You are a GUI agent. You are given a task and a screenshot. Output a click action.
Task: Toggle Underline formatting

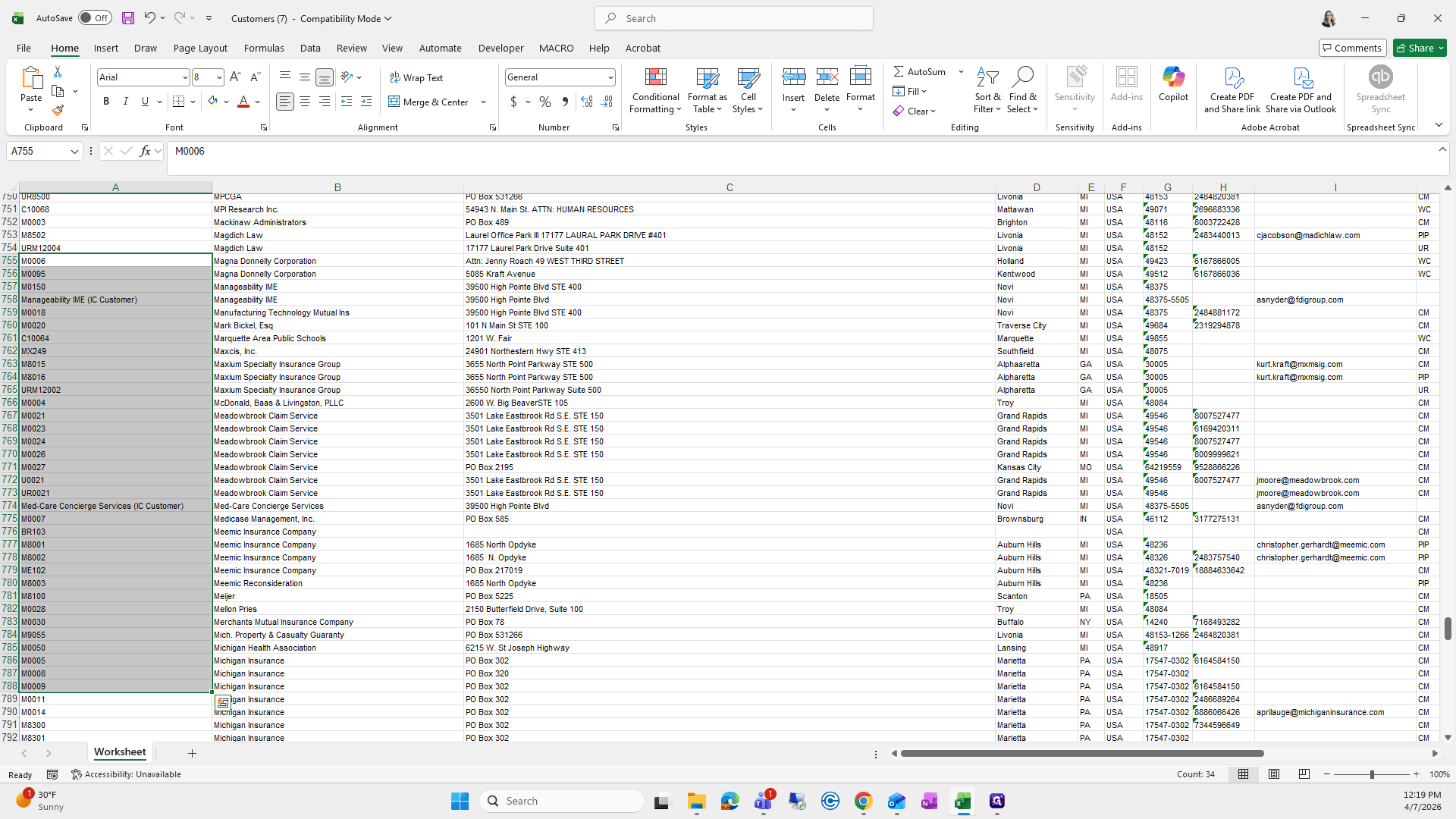point(145,102)
